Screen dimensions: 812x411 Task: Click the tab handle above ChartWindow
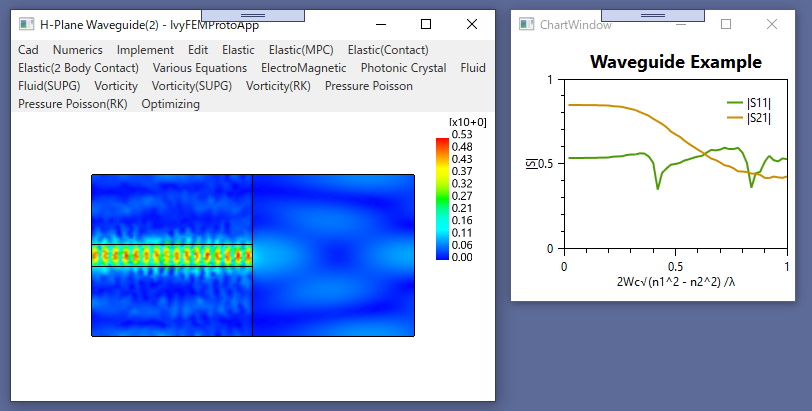tap(652, 16)
